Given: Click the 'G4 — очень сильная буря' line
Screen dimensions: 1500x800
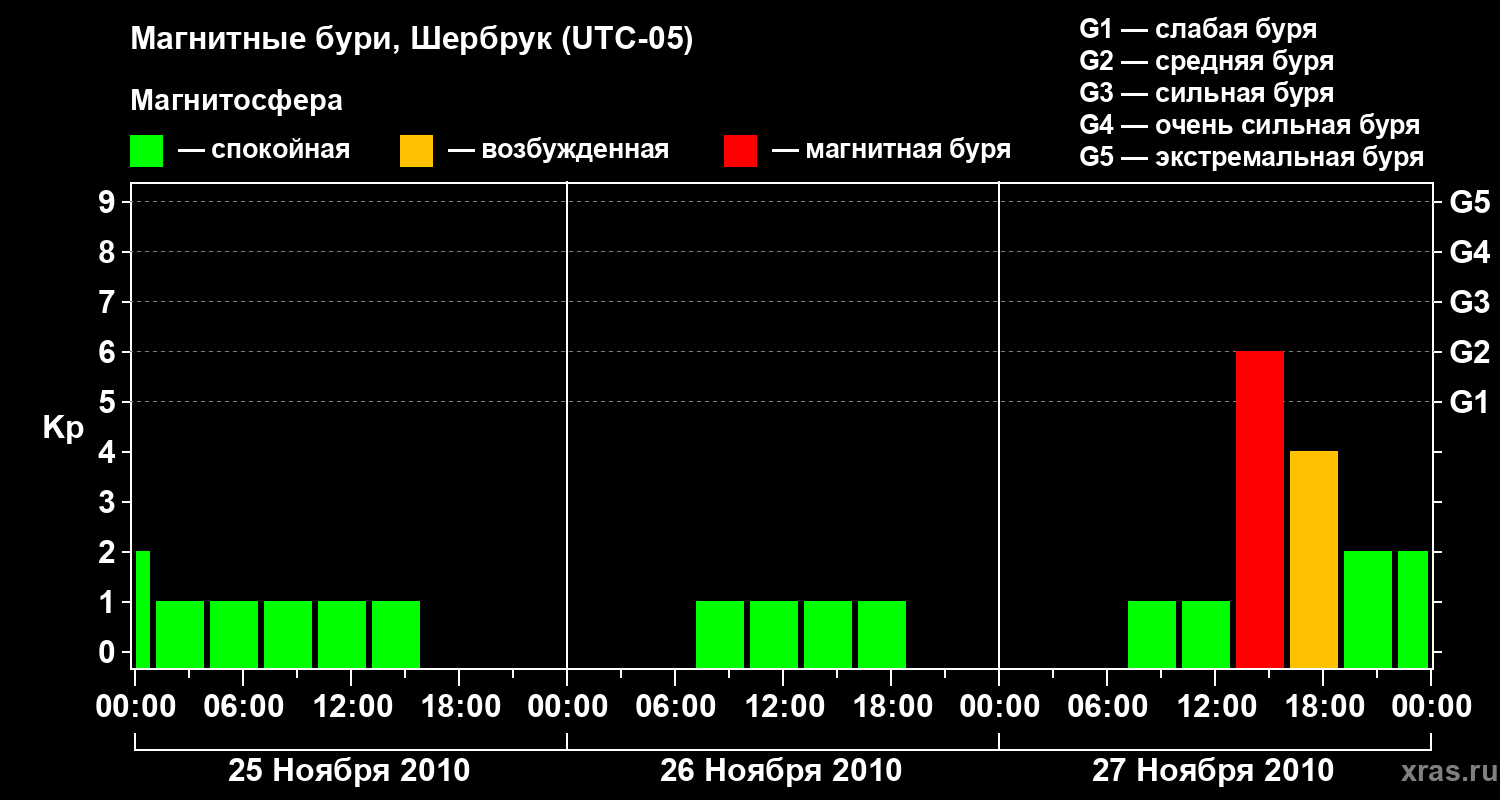Looking at the screenshot, I should pyautogui.click(x=1249, y=125).
